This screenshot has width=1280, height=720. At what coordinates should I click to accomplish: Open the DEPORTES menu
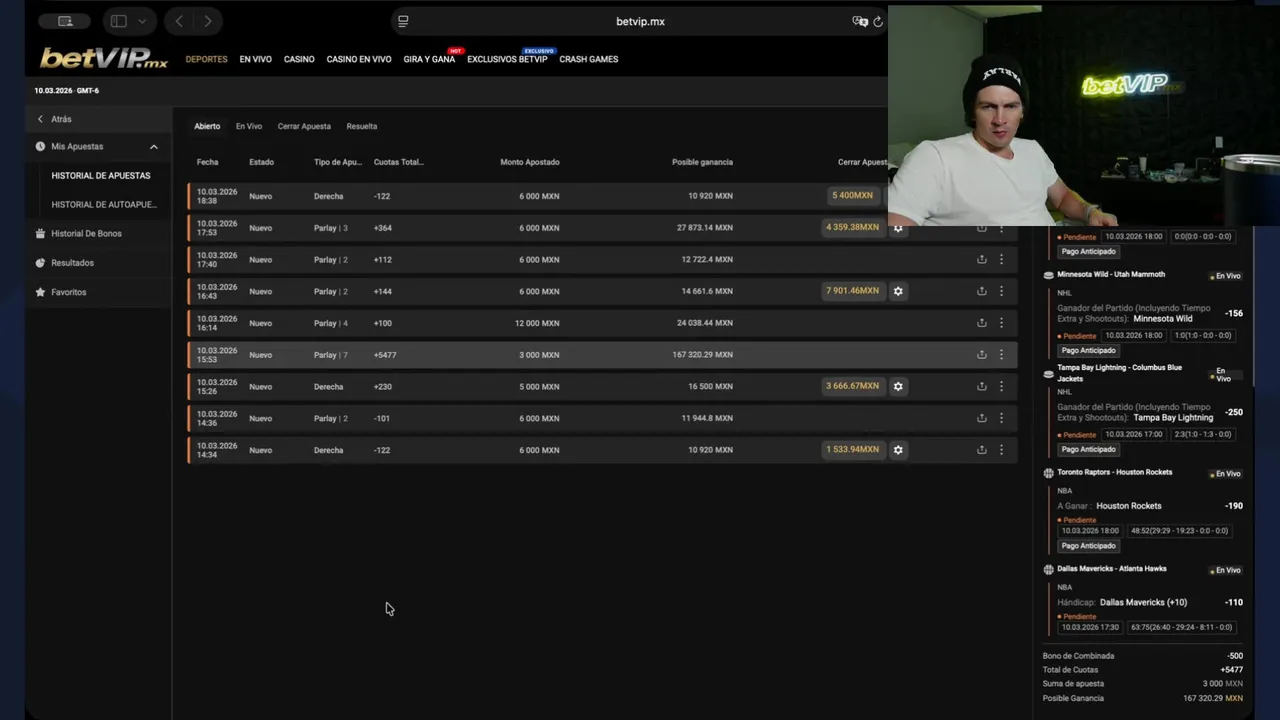(206, 59)
